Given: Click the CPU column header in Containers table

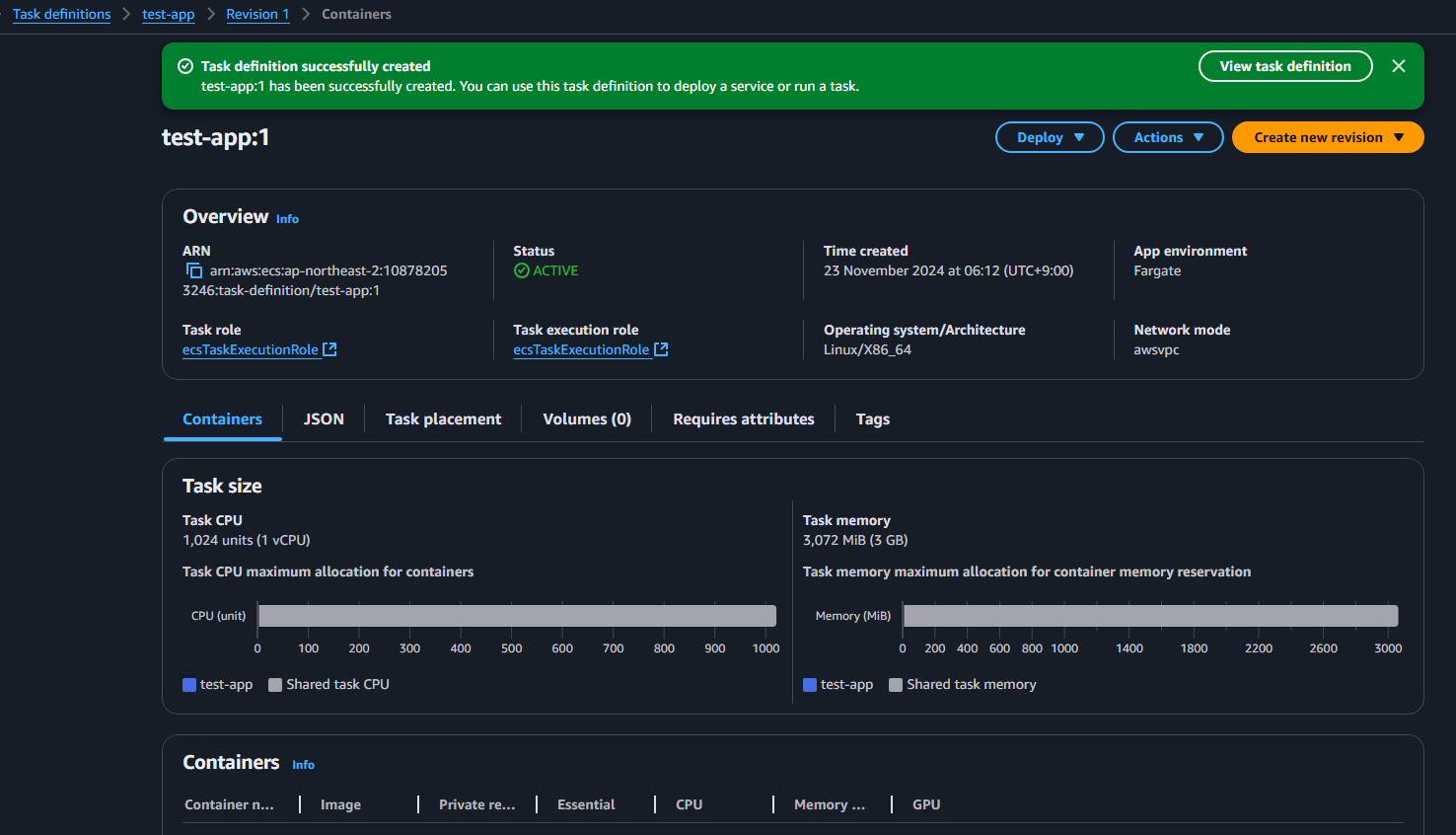Looking at the screenshot, I should click(690, 804).
